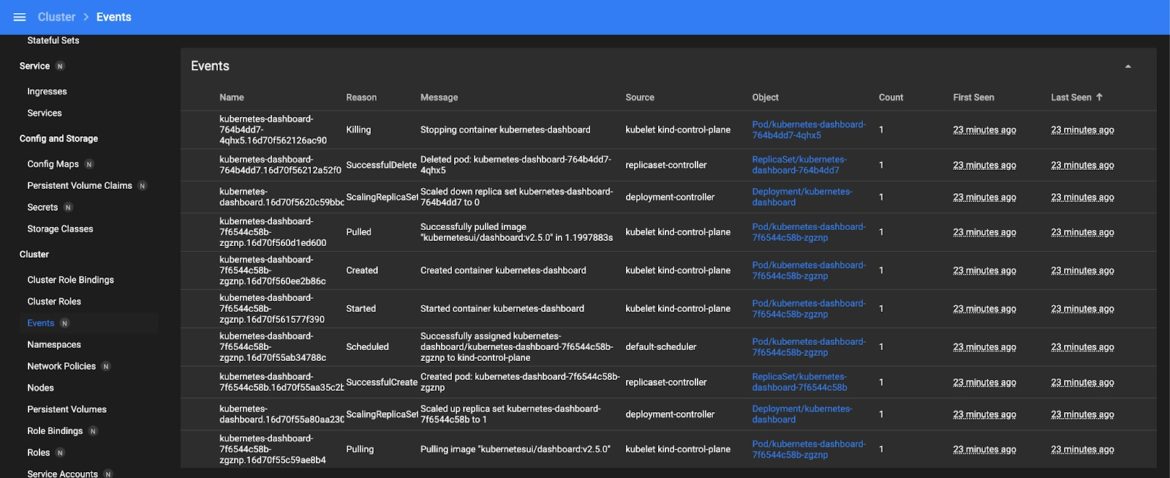Click the Service section heading
1170x478 pixels.
[34, 66]
